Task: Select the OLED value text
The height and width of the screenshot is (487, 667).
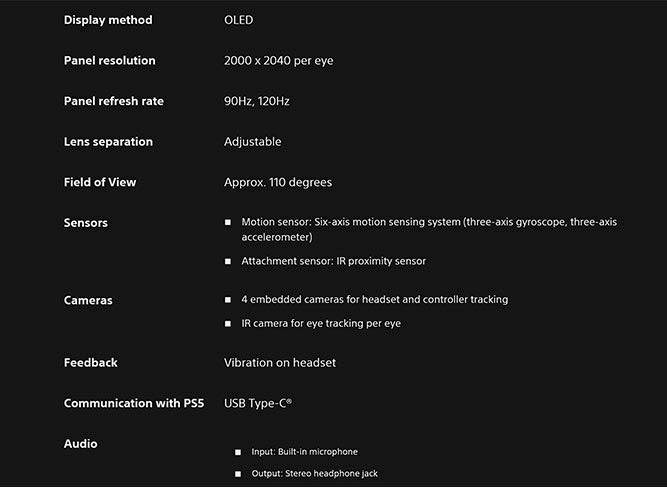Action: (x=239, y=20)
